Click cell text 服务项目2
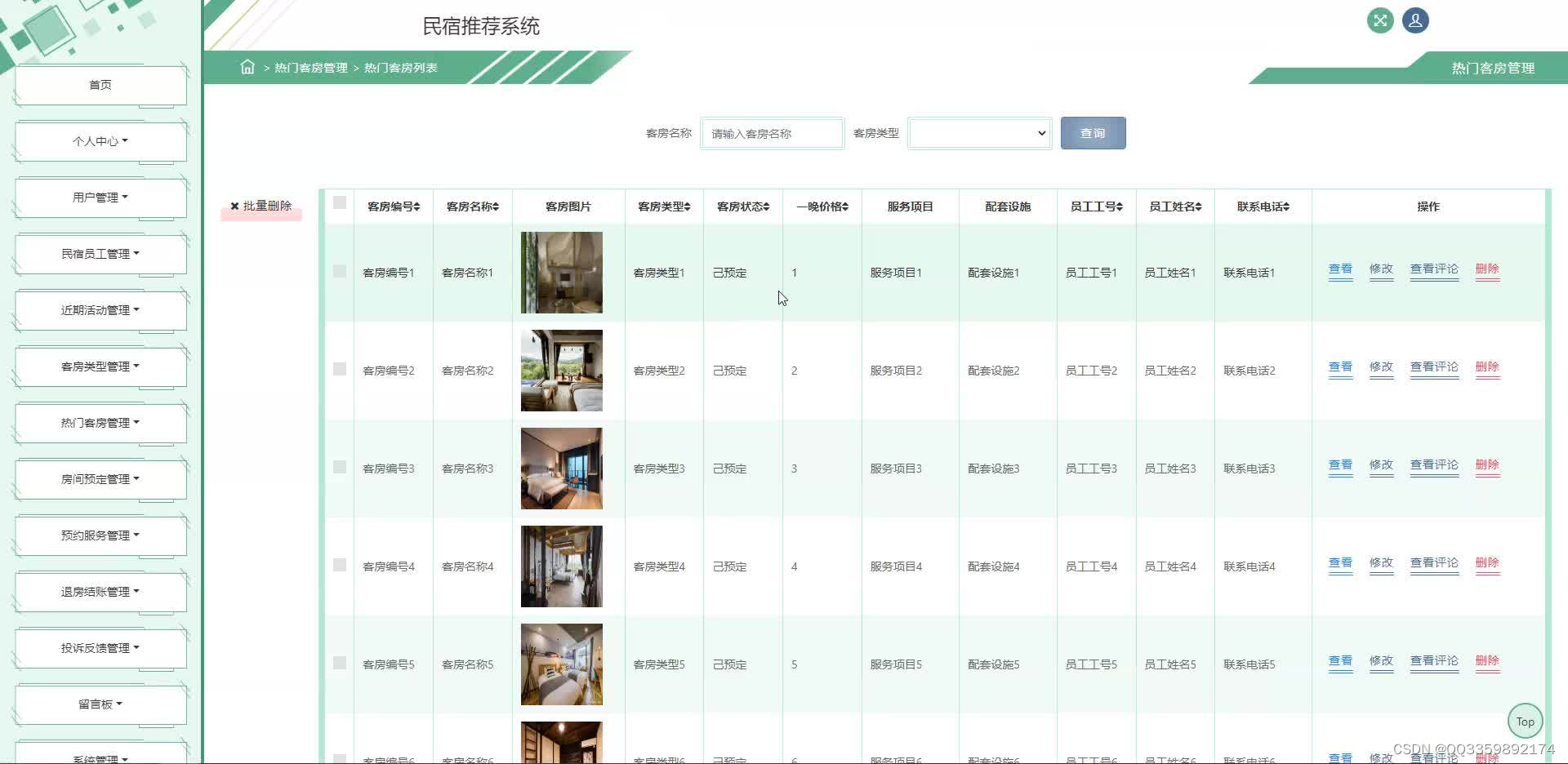The width and height of the screenshot is (1568, 764). [x=896, y=371]
